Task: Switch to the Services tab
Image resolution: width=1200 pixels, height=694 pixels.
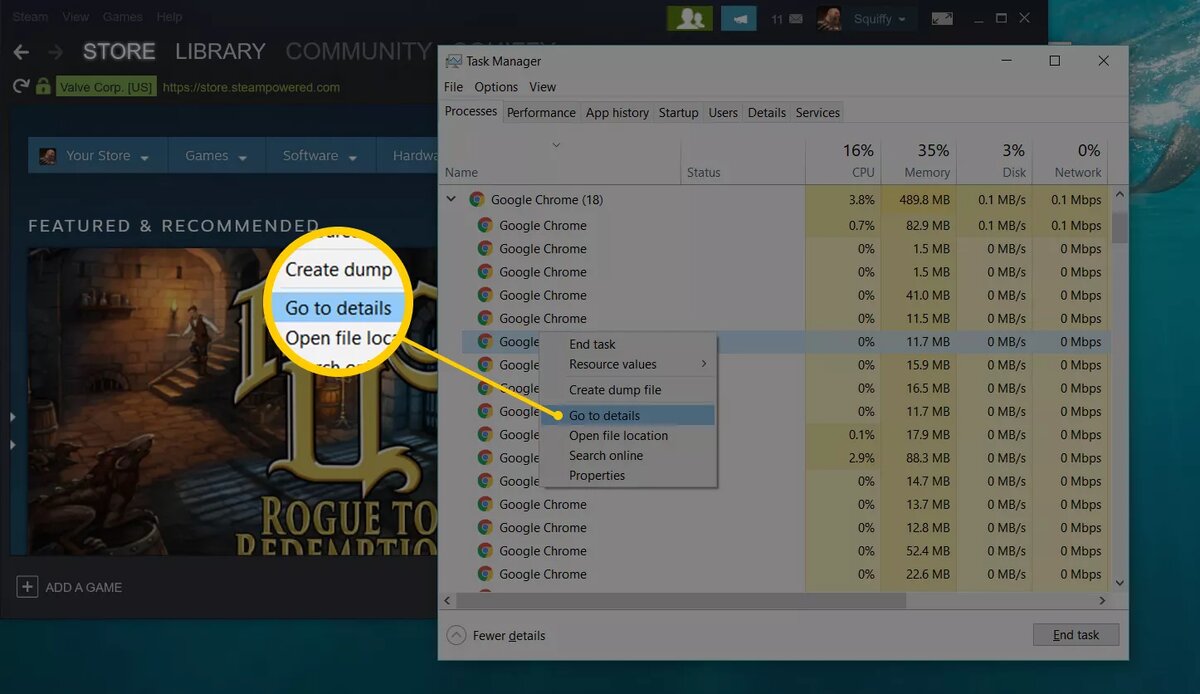Action: click(x=818, y=113)
